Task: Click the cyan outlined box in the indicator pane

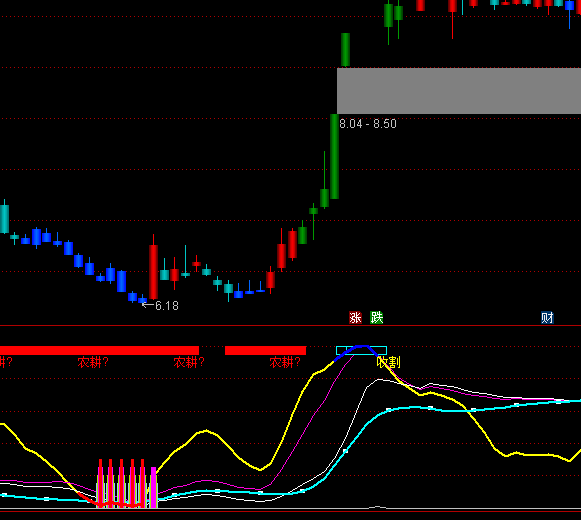Action: tap(361, 350)
